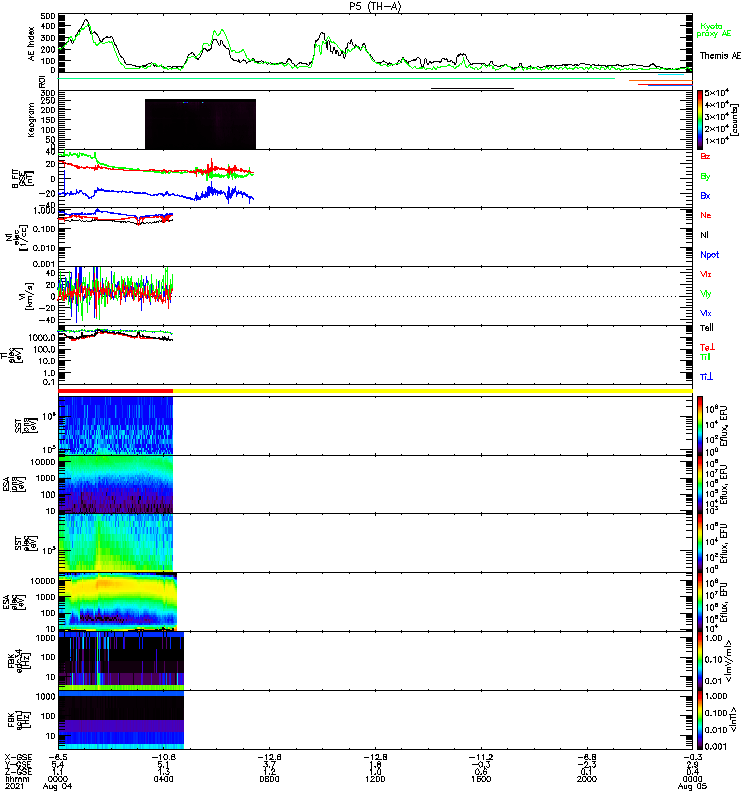Click the Aug 05 date label
750x800 pixels.
click(x=692, y=787)
